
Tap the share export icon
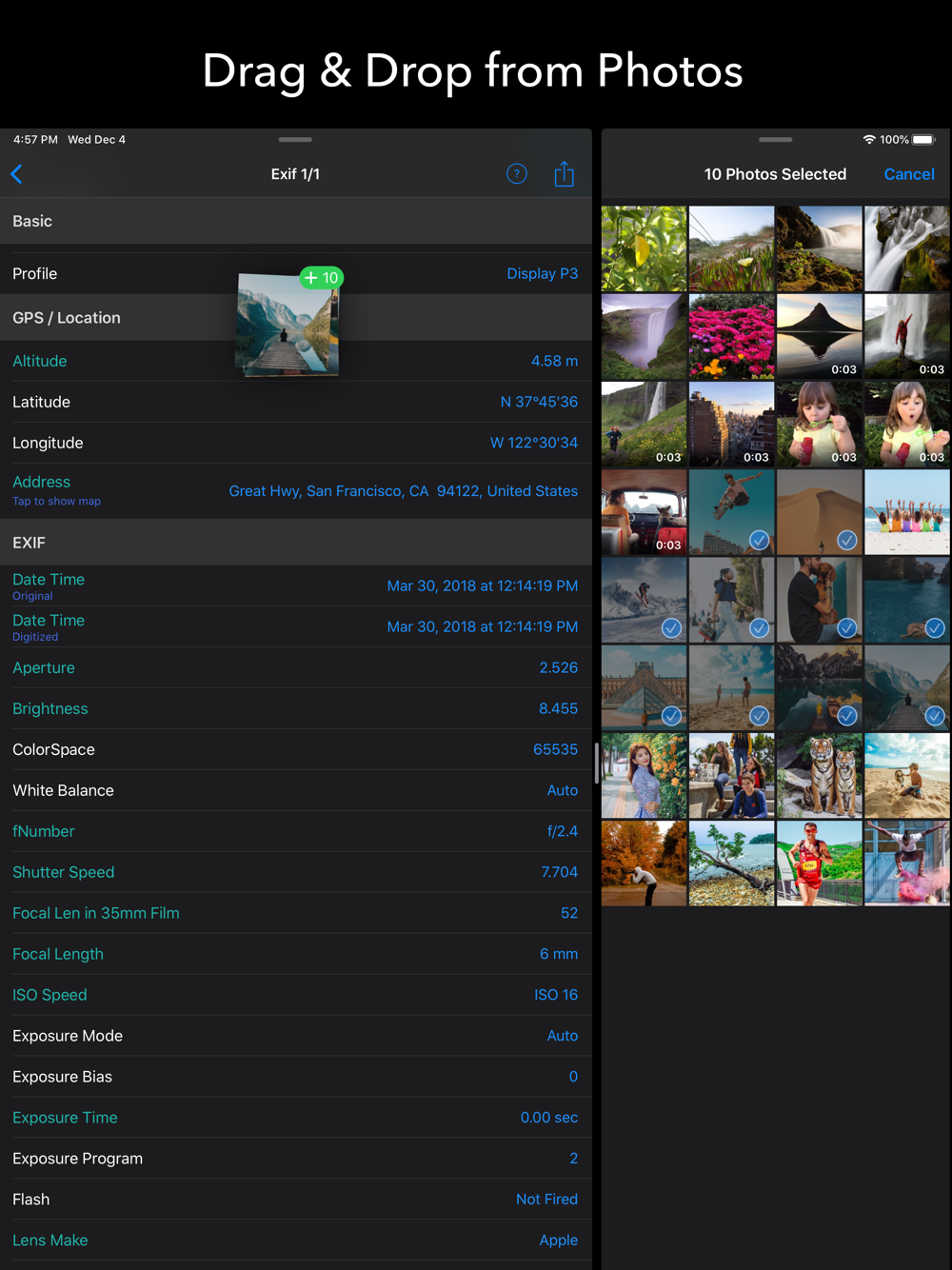click(565, 173)
